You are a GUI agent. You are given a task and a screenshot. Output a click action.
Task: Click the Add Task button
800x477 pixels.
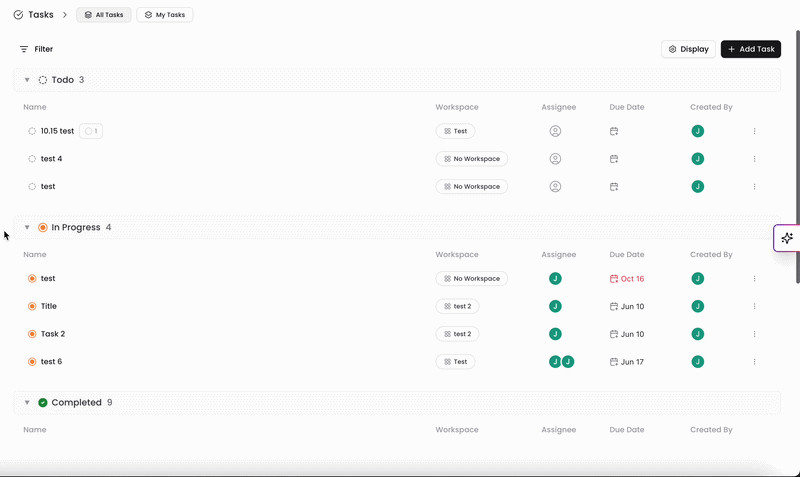click(x=751, y=49)
